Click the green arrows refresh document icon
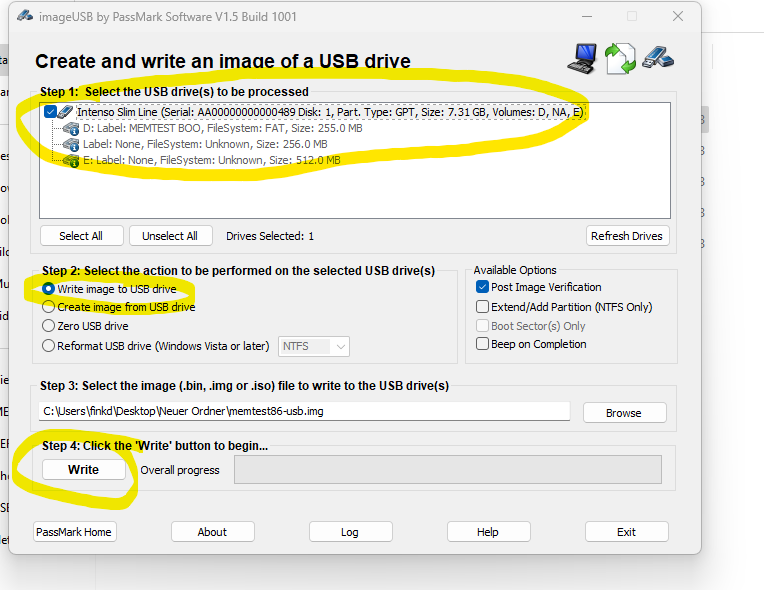Image resolution: width=764 pixels, height=590 pixels. point(620,59)
